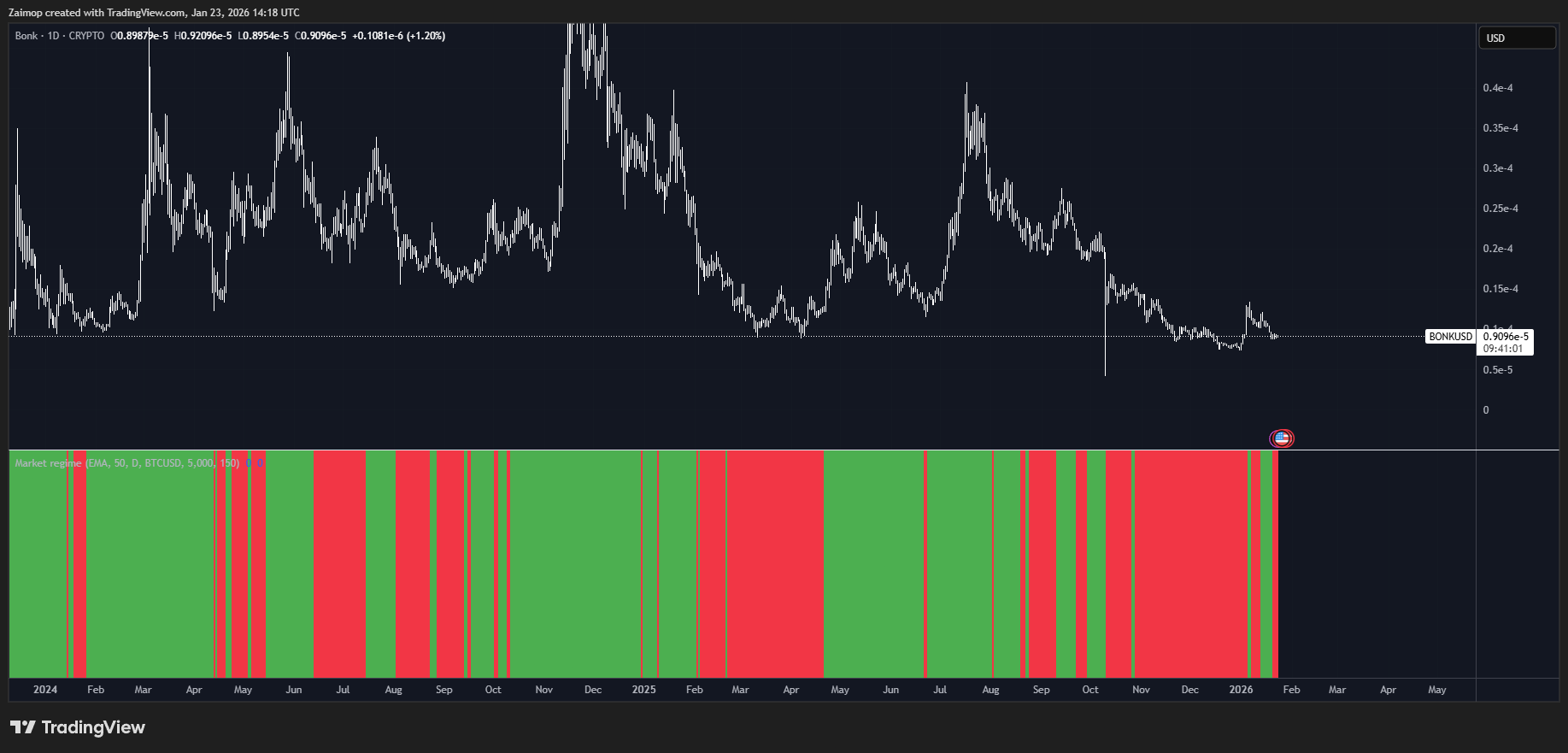Image resolution: width=1568 pixels, height=753 pixels.
Task: Click the 0.3e-4 price axis label
Action: pyautogui.click(x=1498, y=168)
